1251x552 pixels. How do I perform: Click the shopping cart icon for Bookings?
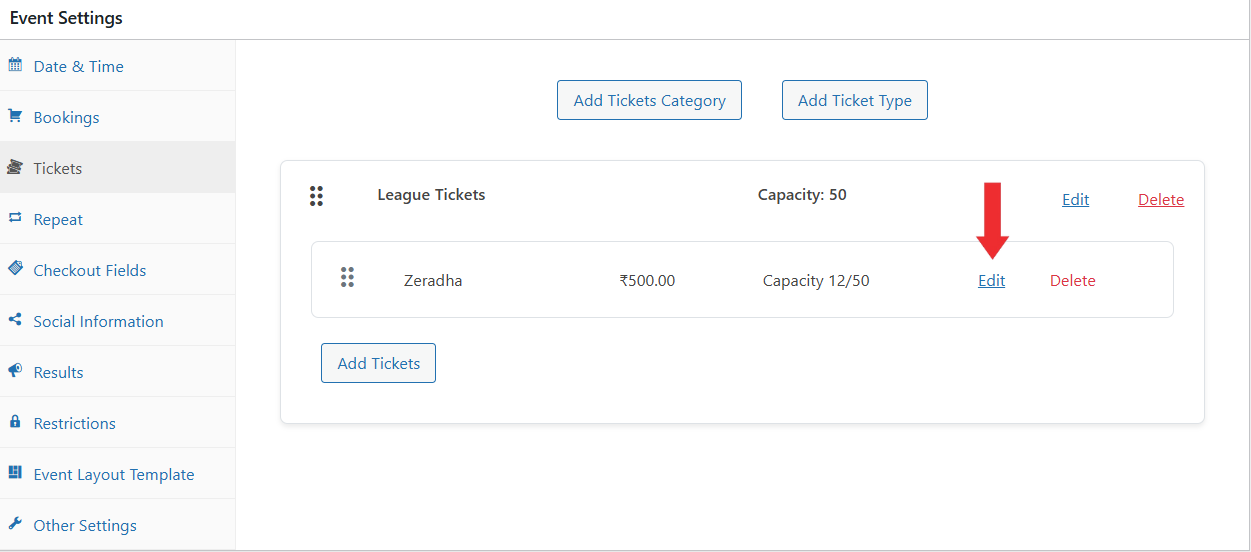click(15, 116)
